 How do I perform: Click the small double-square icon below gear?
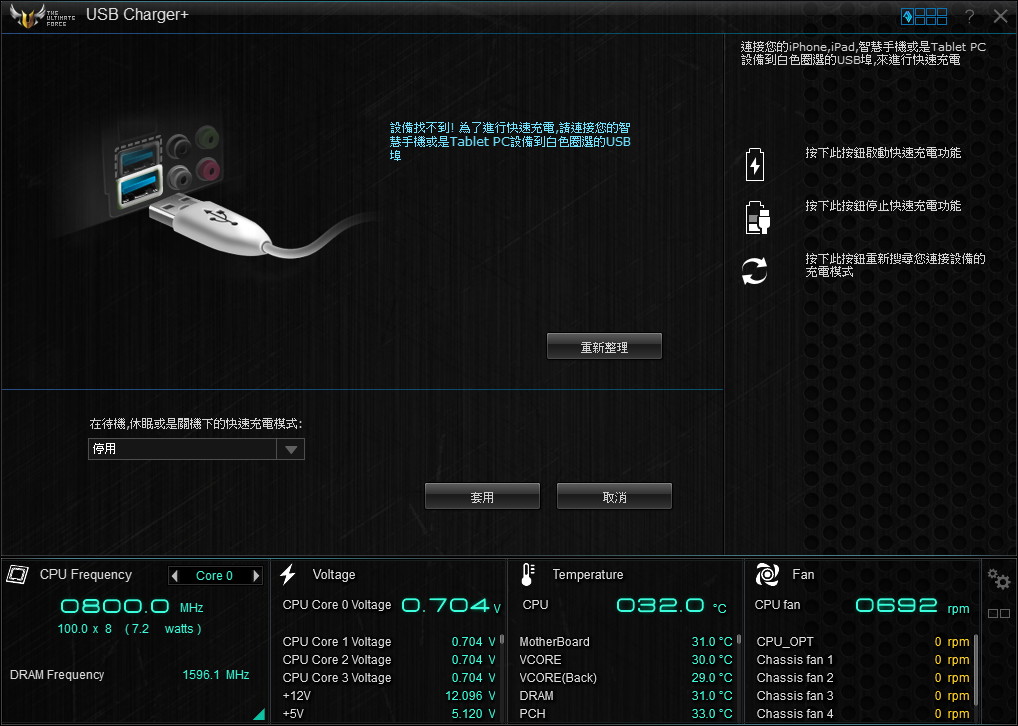pyautogui.click(x=998, y=613)
